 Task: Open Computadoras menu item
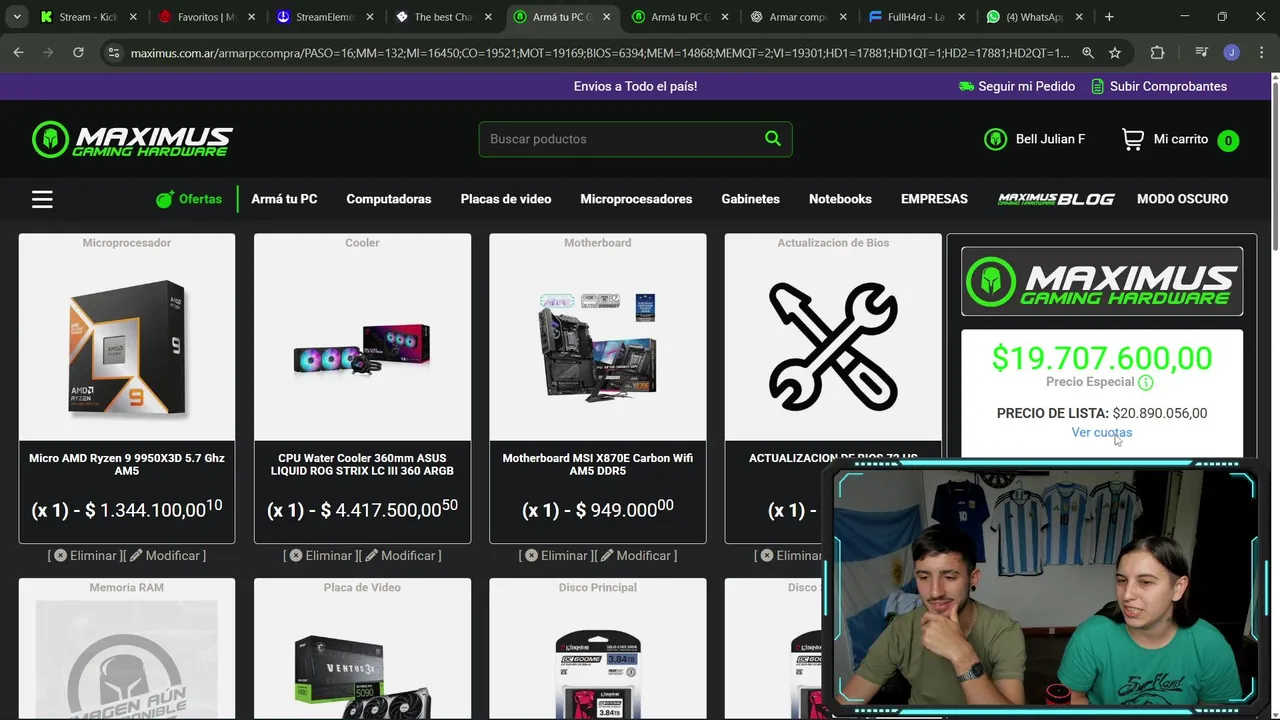click(389, 199)
